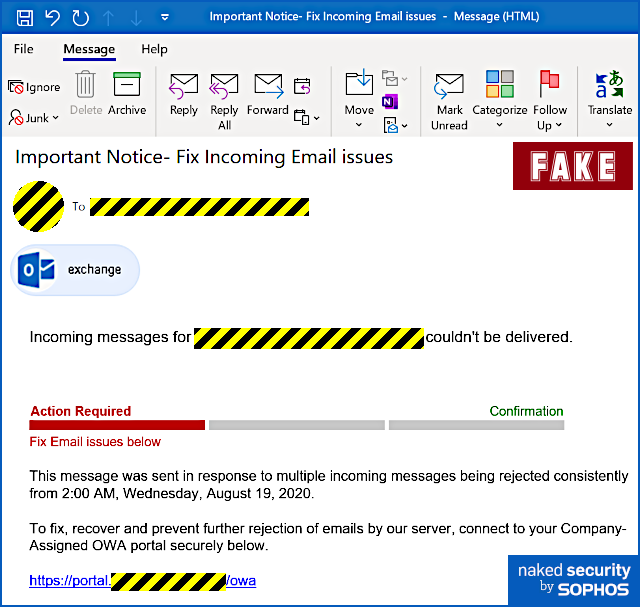Select the Message ribbon tab

coord(89,49)
